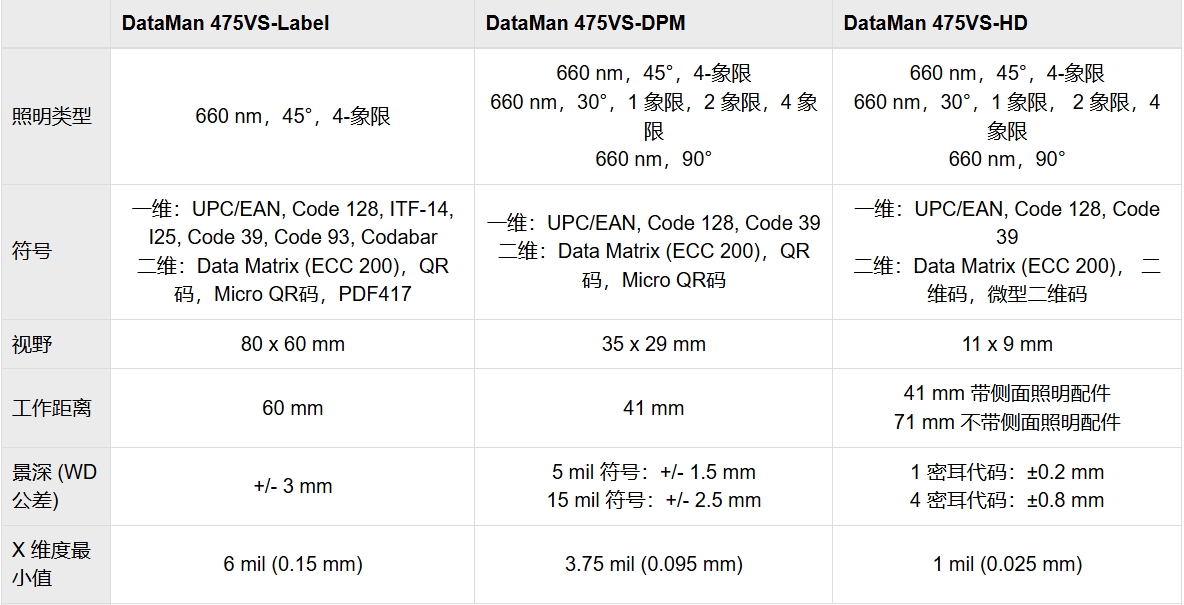Click the DataMan 475VS-Label column header
Image resolution: width=1184 pixels, height=605 pixels.
225,23
